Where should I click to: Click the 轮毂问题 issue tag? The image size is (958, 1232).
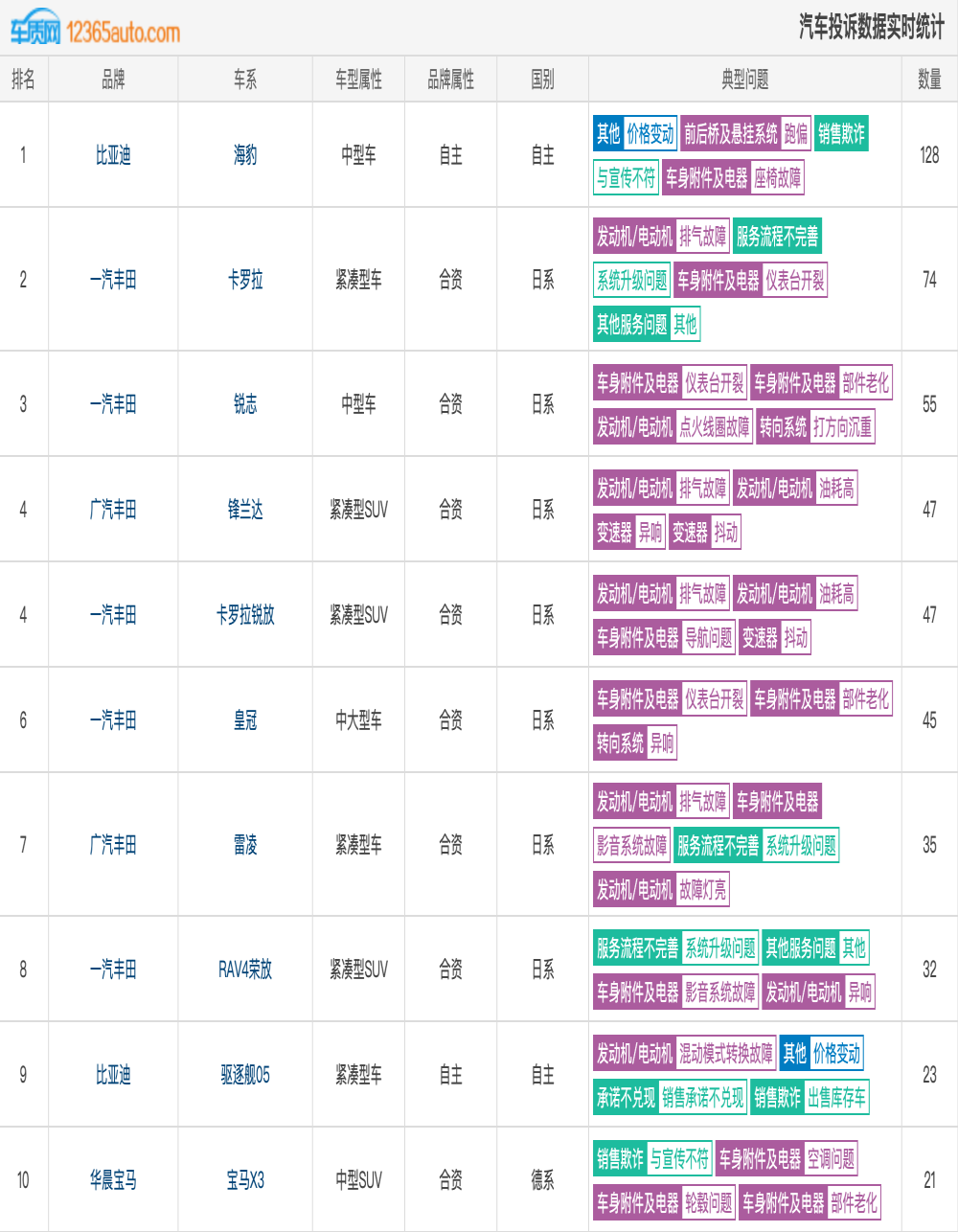[708, 1203]
